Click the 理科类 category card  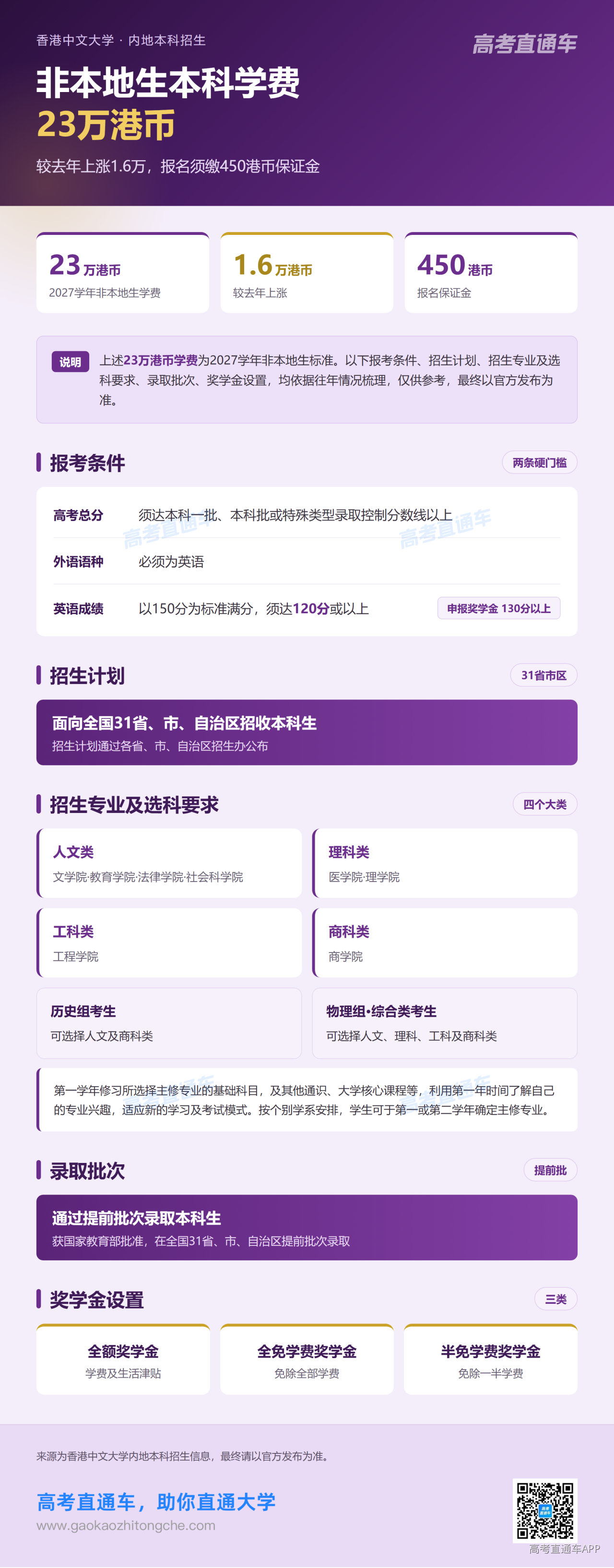[x=445, y=863]
